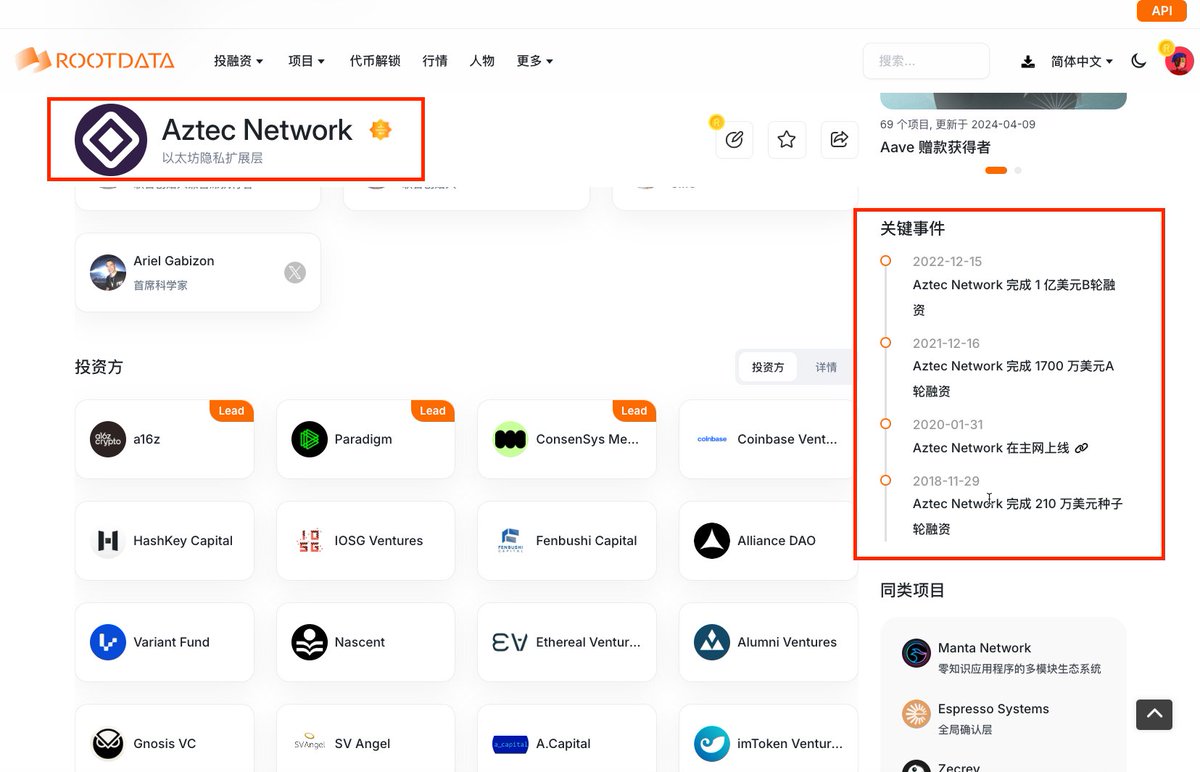Click the share icon button

tap(840, 139)
